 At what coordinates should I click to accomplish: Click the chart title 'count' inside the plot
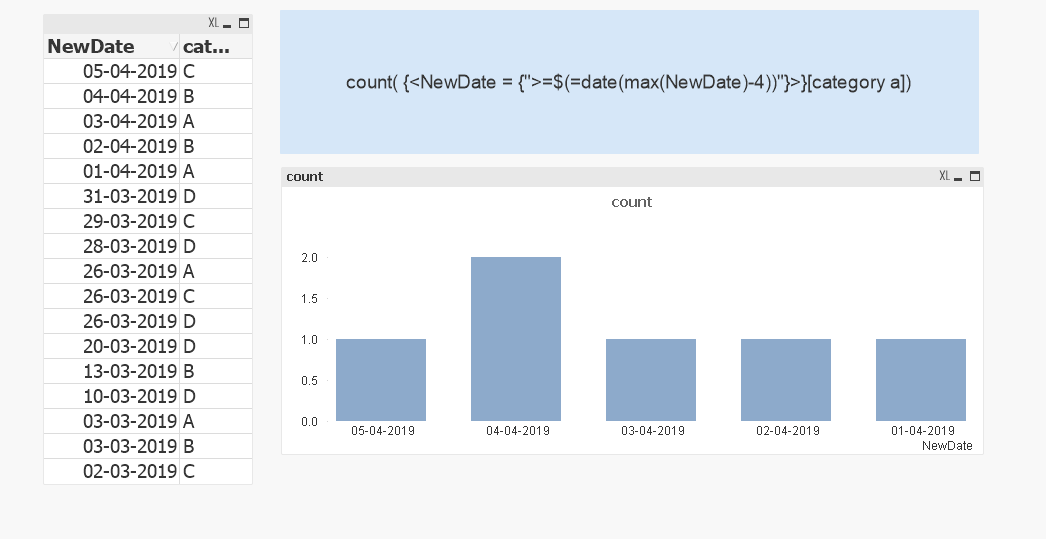click(631, 202)
